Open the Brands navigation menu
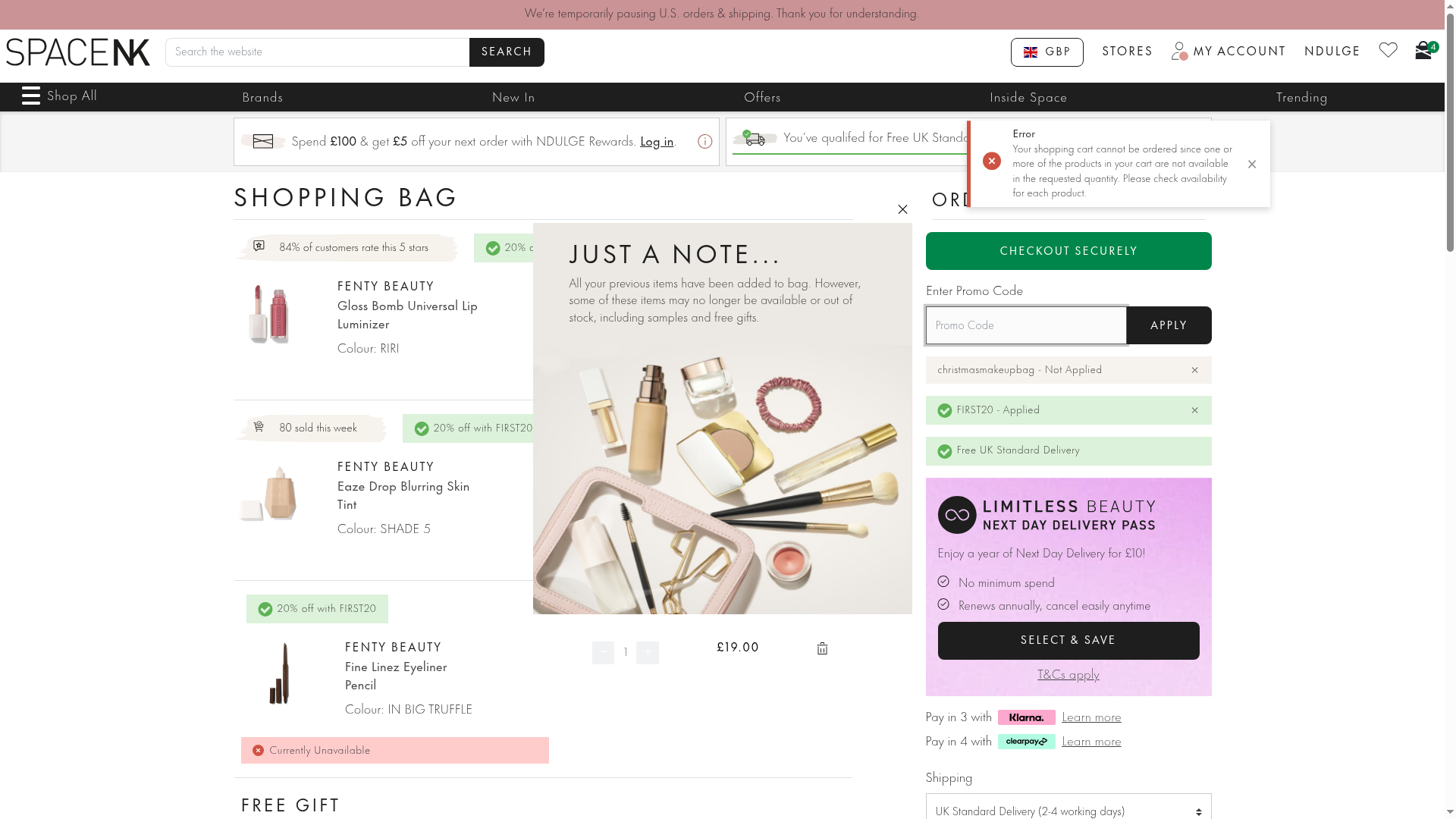The height and width of the screenshot is (819, 1456). (262, 98)
